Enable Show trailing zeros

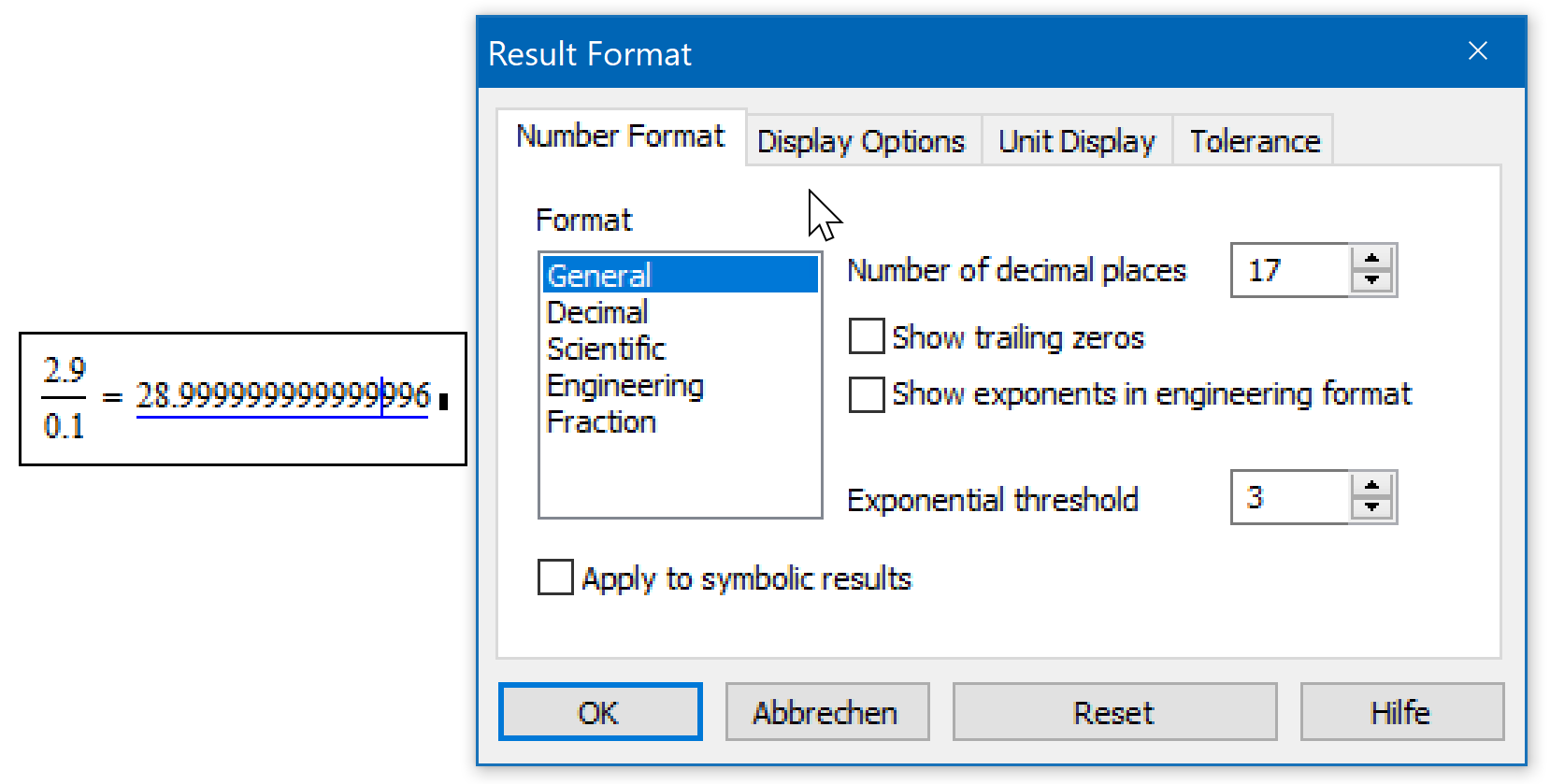[866, 336]
